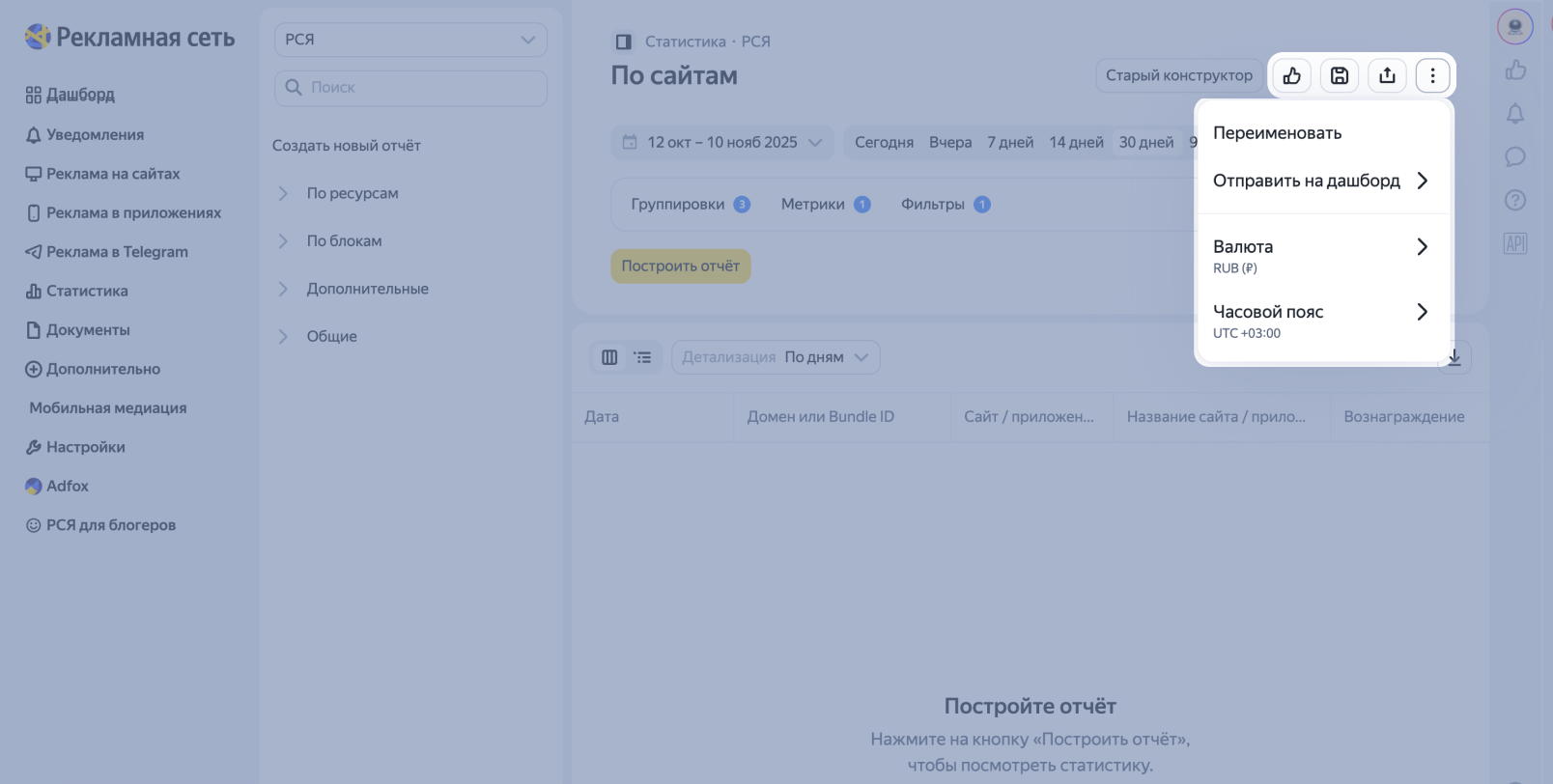Image resolution: width=1553 pixels, height=784 pixels.
Task: Open Фильтры settings
Action: coord(946,205)
